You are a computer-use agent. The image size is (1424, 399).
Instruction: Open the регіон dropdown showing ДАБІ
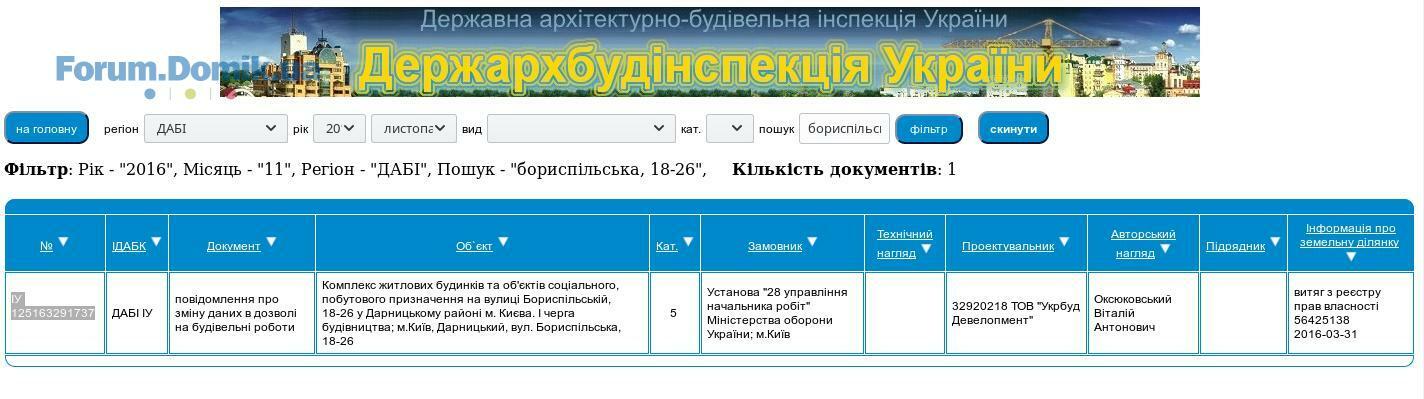point(216,128)
